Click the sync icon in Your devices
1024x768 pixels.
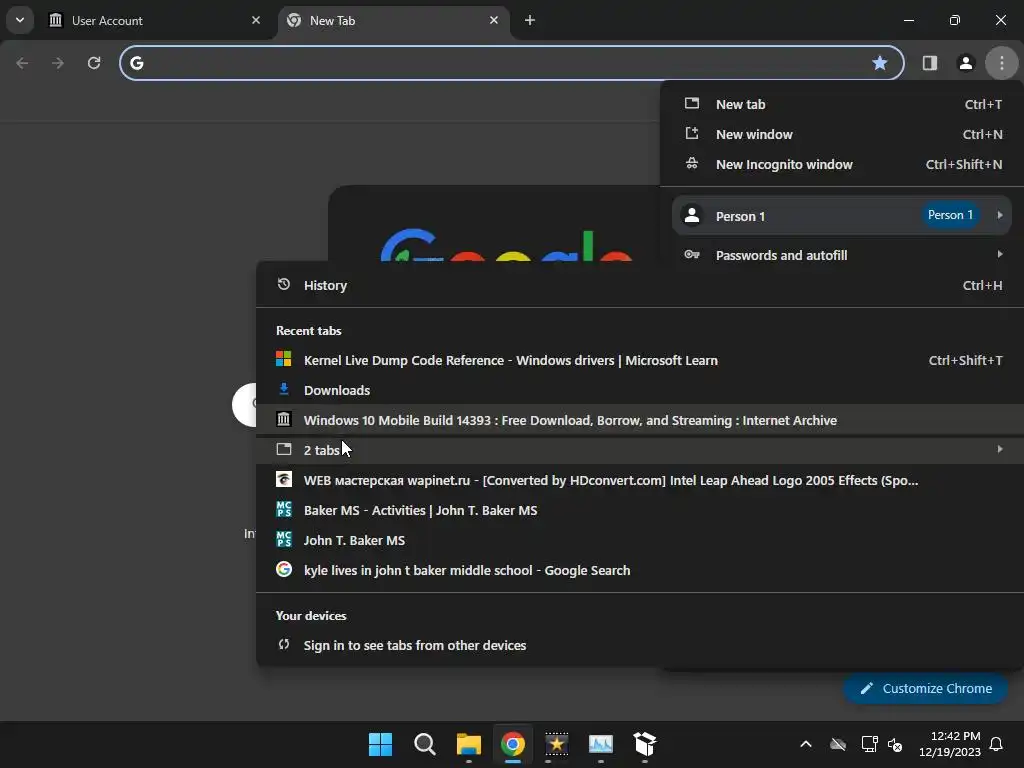283,645
